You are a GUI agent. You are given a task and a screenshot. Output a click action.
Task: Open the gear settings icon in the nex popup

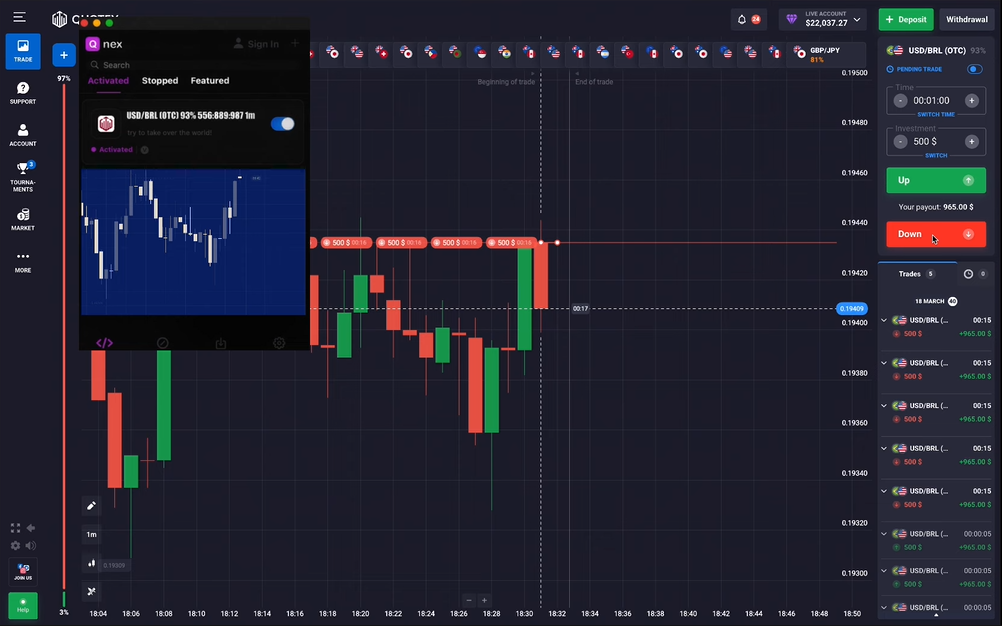279,342
